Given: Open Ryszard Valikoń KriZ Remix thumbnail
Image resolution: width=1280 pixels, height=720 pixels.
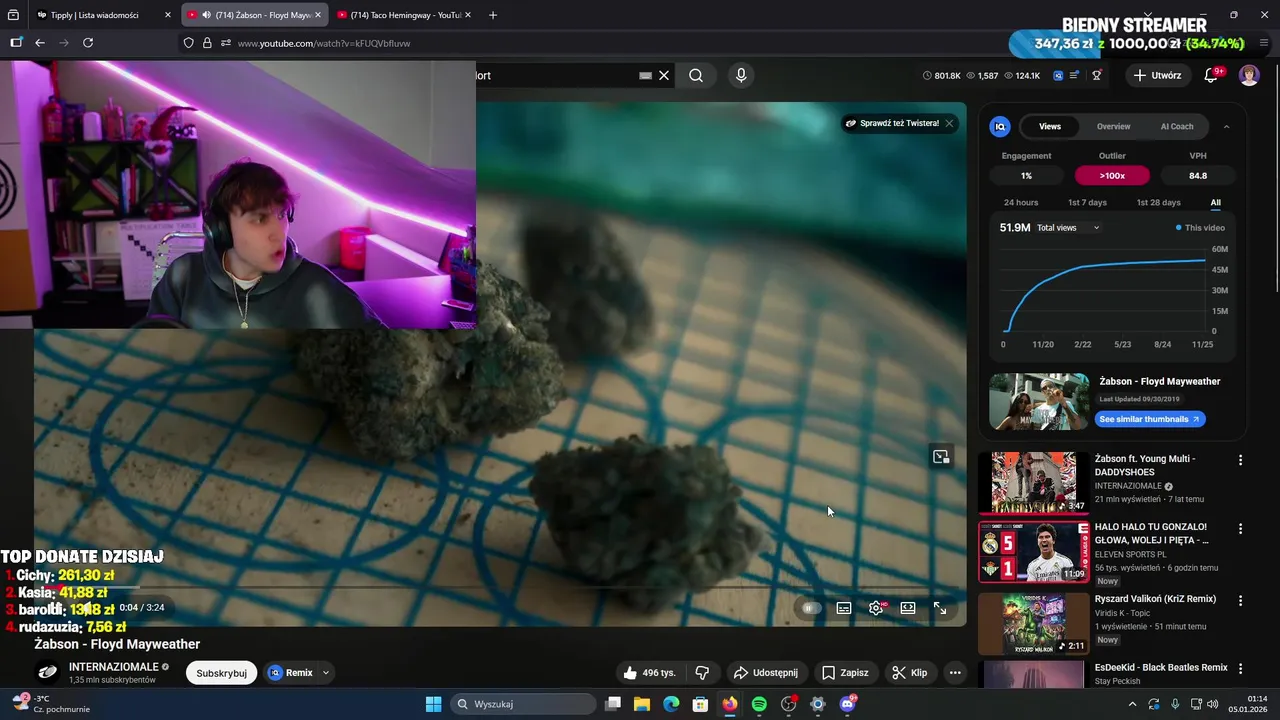Looking at the screenshot, I should click(1034, 624).
